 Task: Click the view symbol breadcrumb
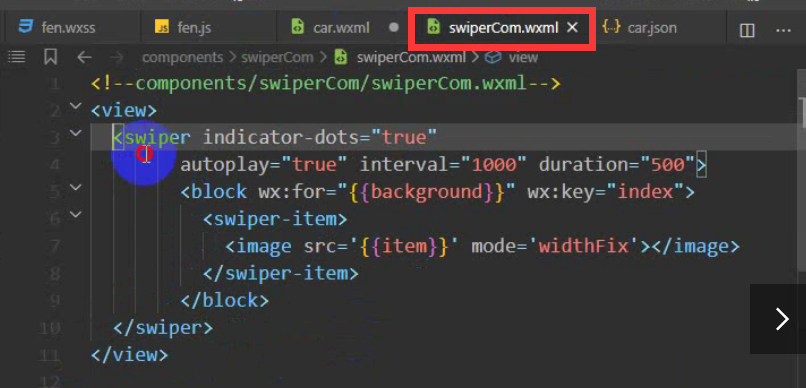coord(523,57)
